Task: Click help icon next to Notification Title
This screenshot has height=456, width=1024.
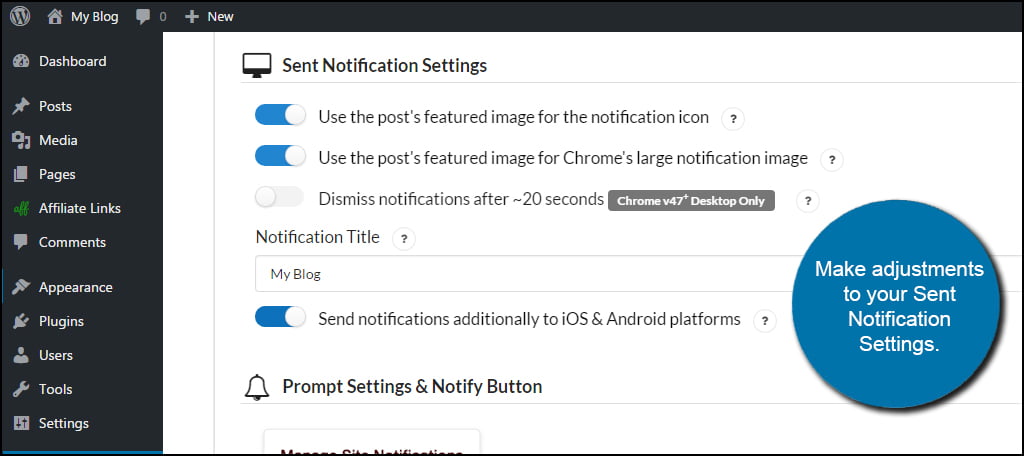Action: coord(404,238)
